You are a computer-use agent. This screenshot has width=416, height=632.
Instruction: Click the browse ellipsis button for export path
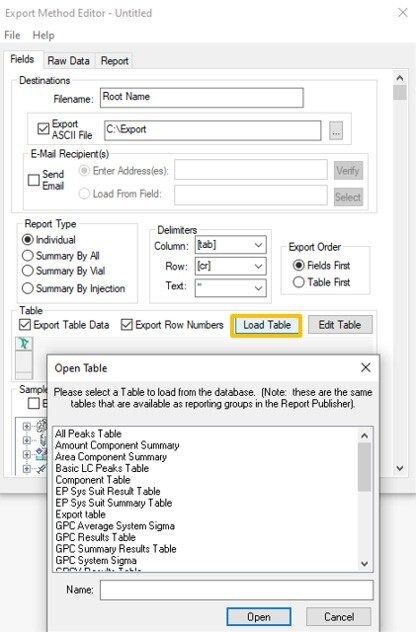pos(336,131)
